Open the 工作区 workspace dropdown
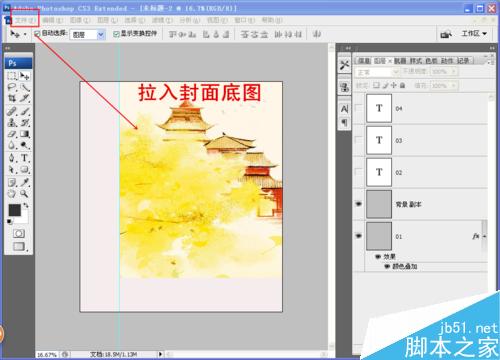This screenshot has width=500, height=360. (x=474, y=34)
